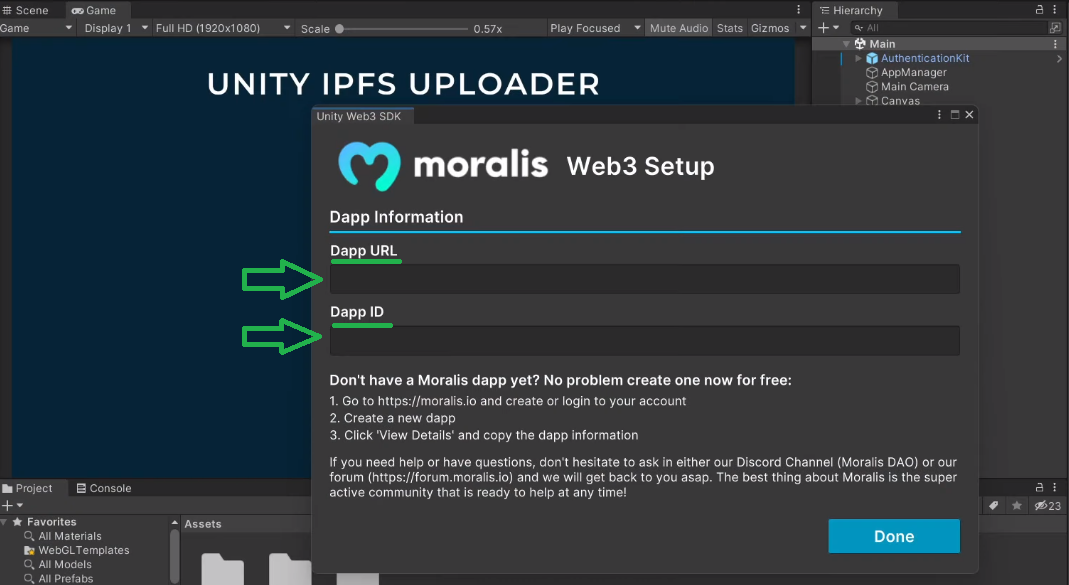Open the Hierarchy tab

pyautogui.click(x=852, y=10)
